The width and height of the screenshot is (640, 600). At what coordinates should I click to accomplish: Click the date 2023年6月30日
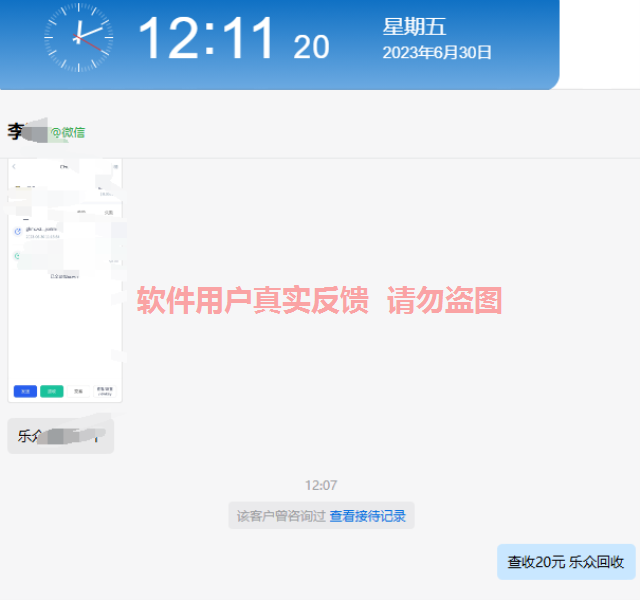click(437, 53)
